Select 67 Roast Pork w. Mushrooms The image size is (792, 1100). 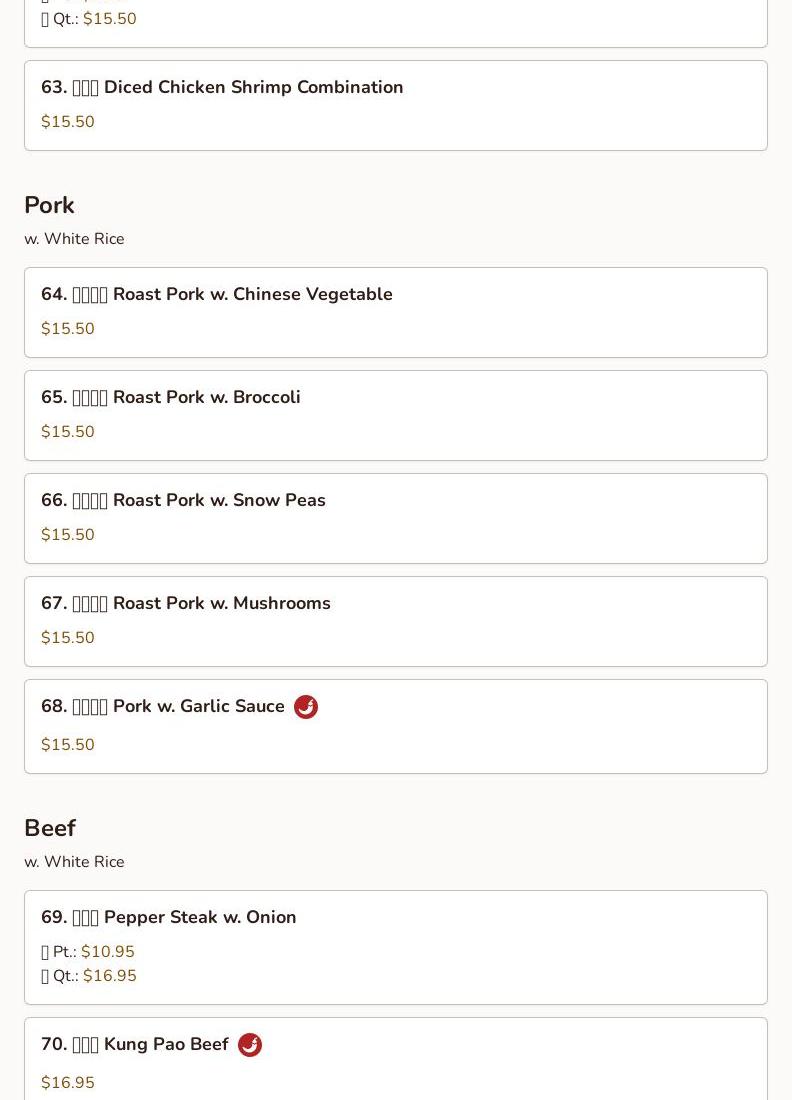click(396, 622)
